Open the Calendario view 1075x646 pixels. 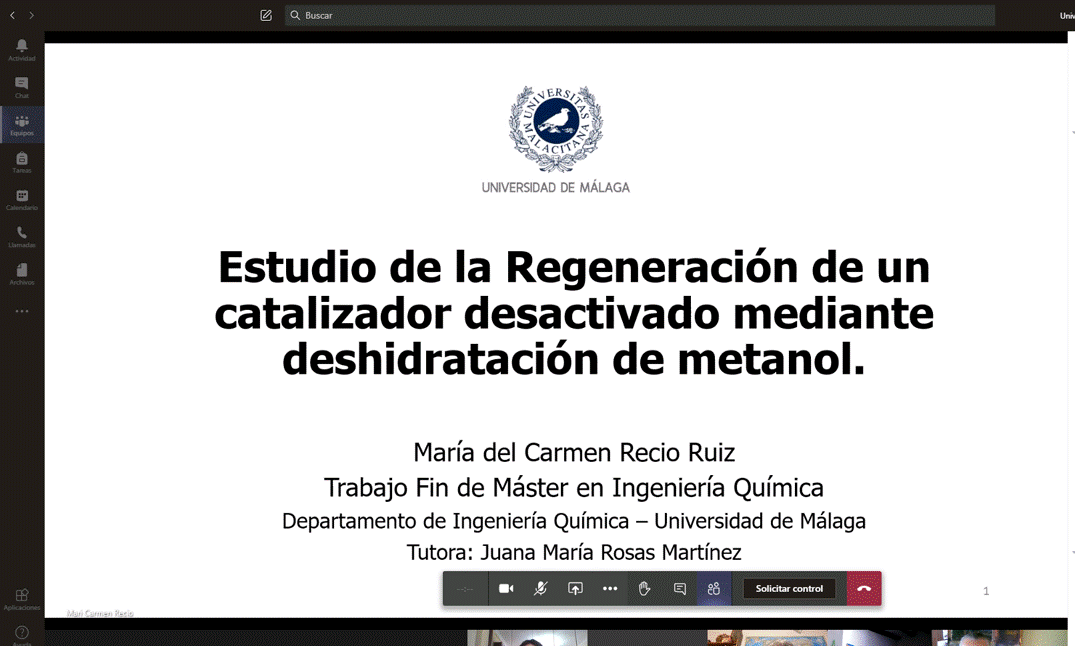[x=22, y=200]
